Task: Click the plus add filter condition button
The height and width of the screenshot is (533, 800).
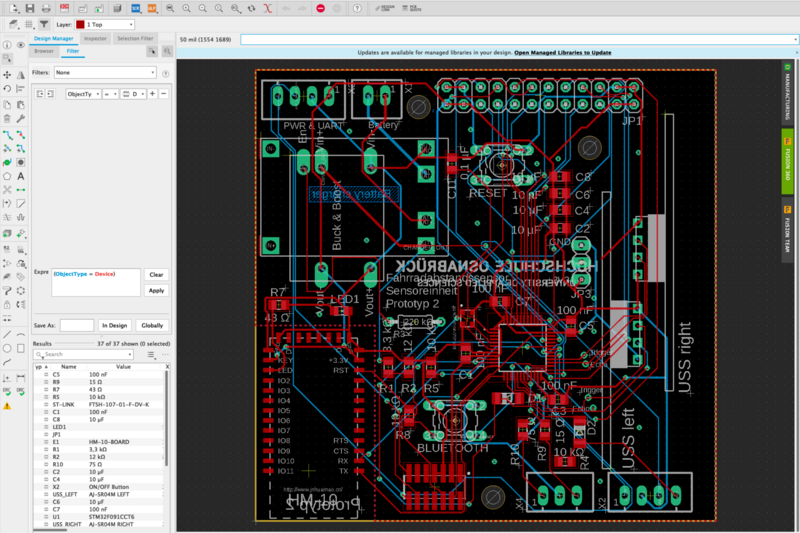Action: (x=152, y=94)
